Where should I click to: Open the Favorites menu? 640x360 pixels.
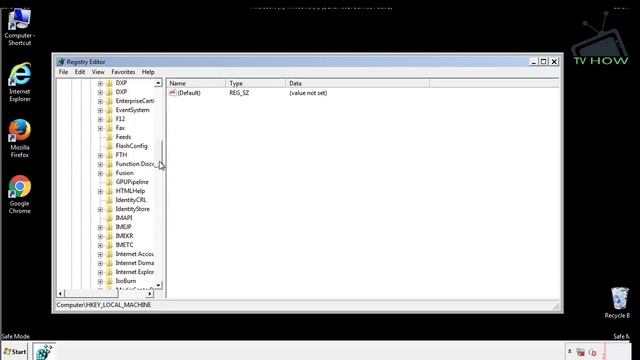123,72
